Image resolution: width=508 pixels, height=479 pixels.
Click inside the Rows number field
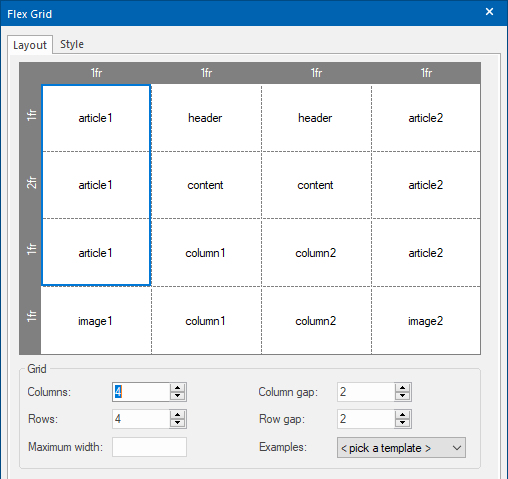(x=141, y=419)
